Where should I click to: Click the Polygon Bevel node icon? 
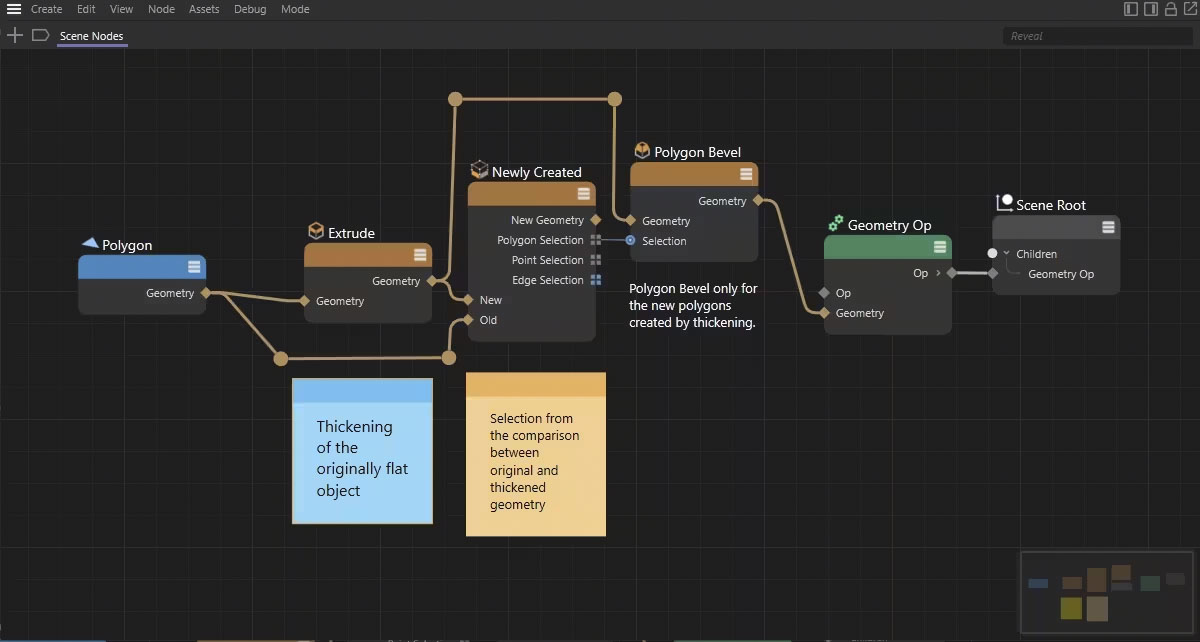(x=642, y=151)
